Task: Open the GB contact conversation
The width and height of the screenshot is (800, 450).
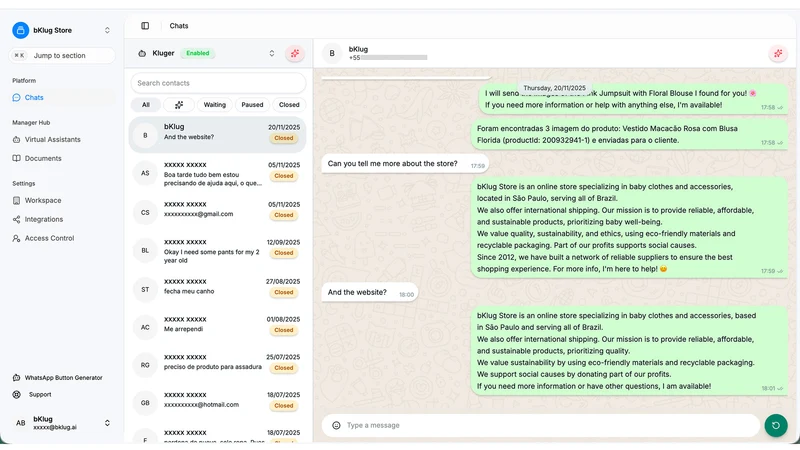Action: point(217,403)
